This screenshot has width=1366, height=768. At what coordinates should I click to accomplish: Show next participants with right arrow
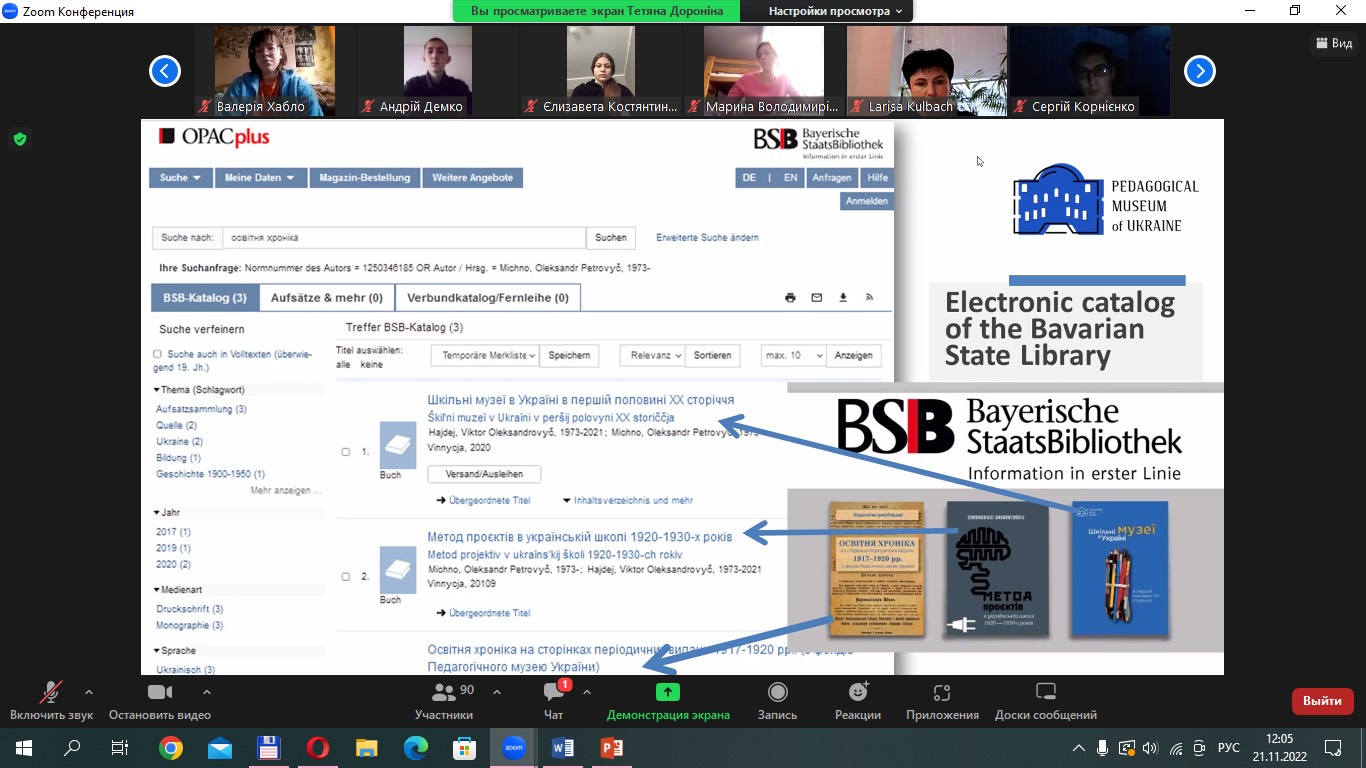tap(1199, 71)
